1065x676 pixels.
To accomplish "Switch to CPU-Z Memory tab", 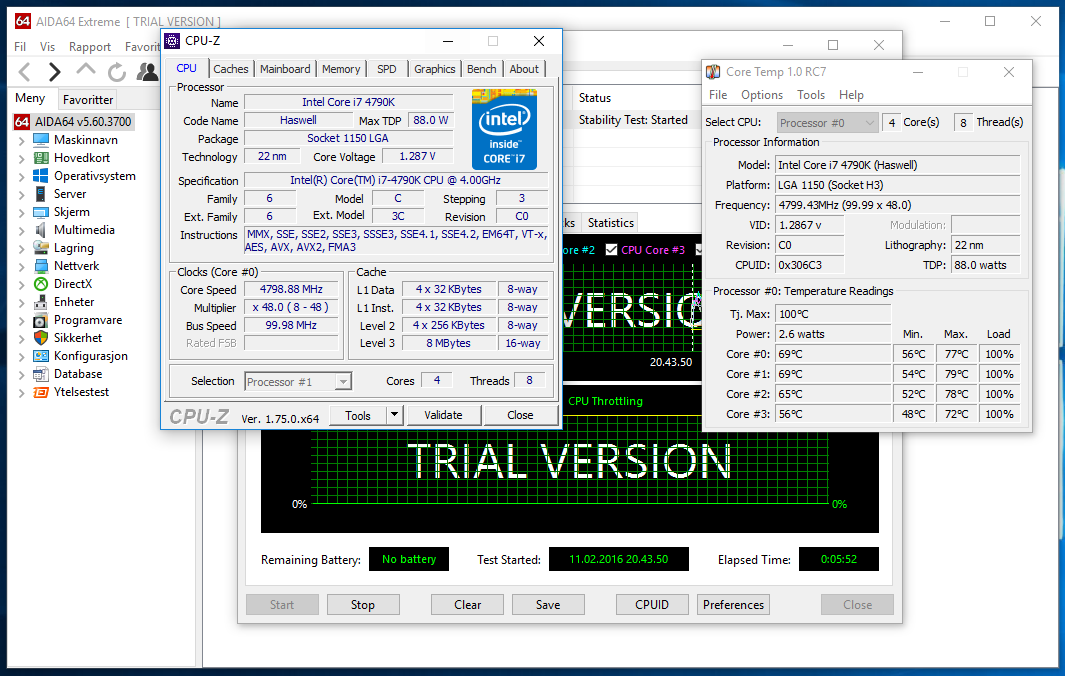I will pyautogui.click(x=341, y=69).
